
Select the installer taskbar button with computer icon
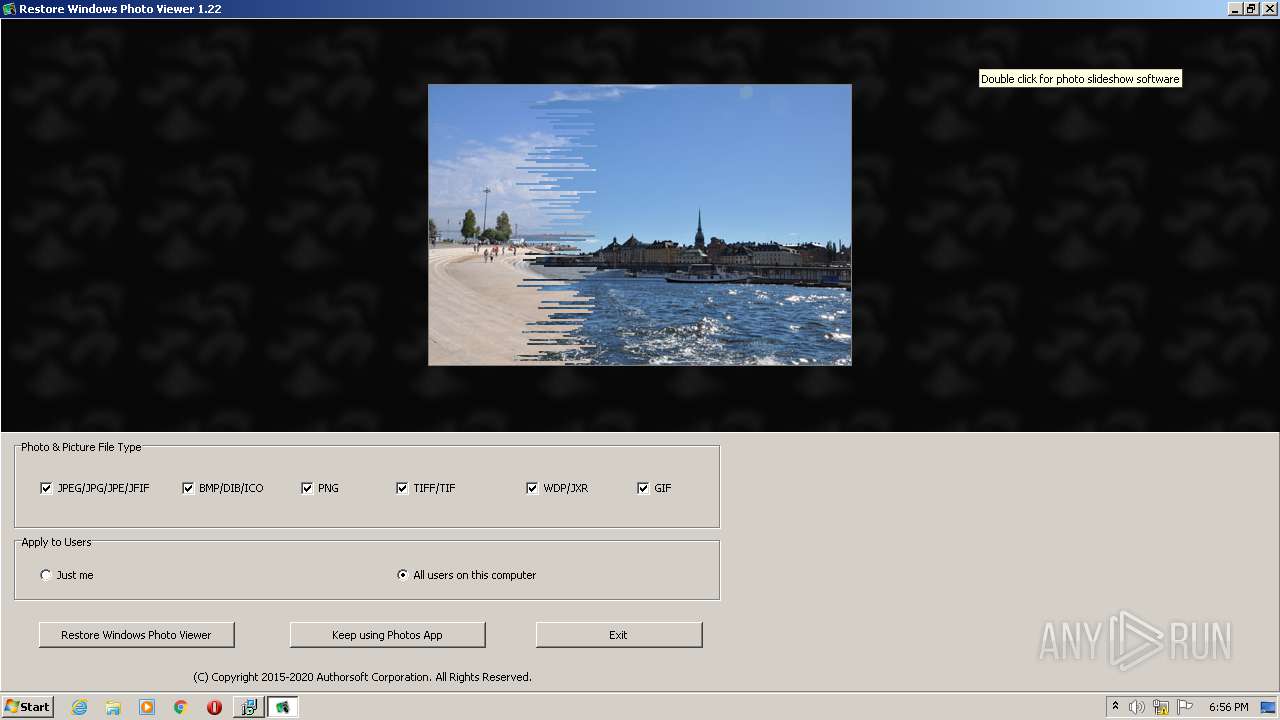248,707
